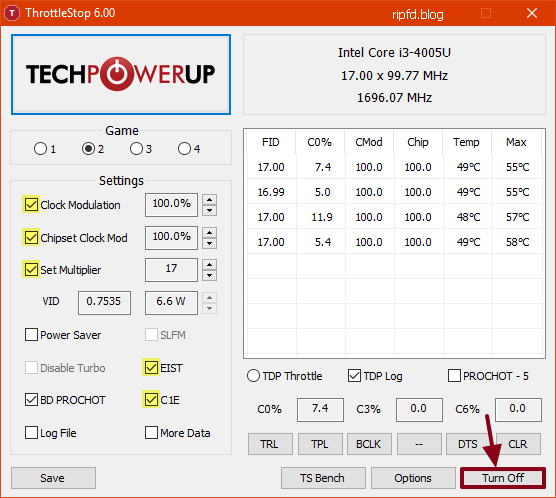This screenshot has width=556, height=498.
Task: Click the 58°C Max cell
Action: 518,242
